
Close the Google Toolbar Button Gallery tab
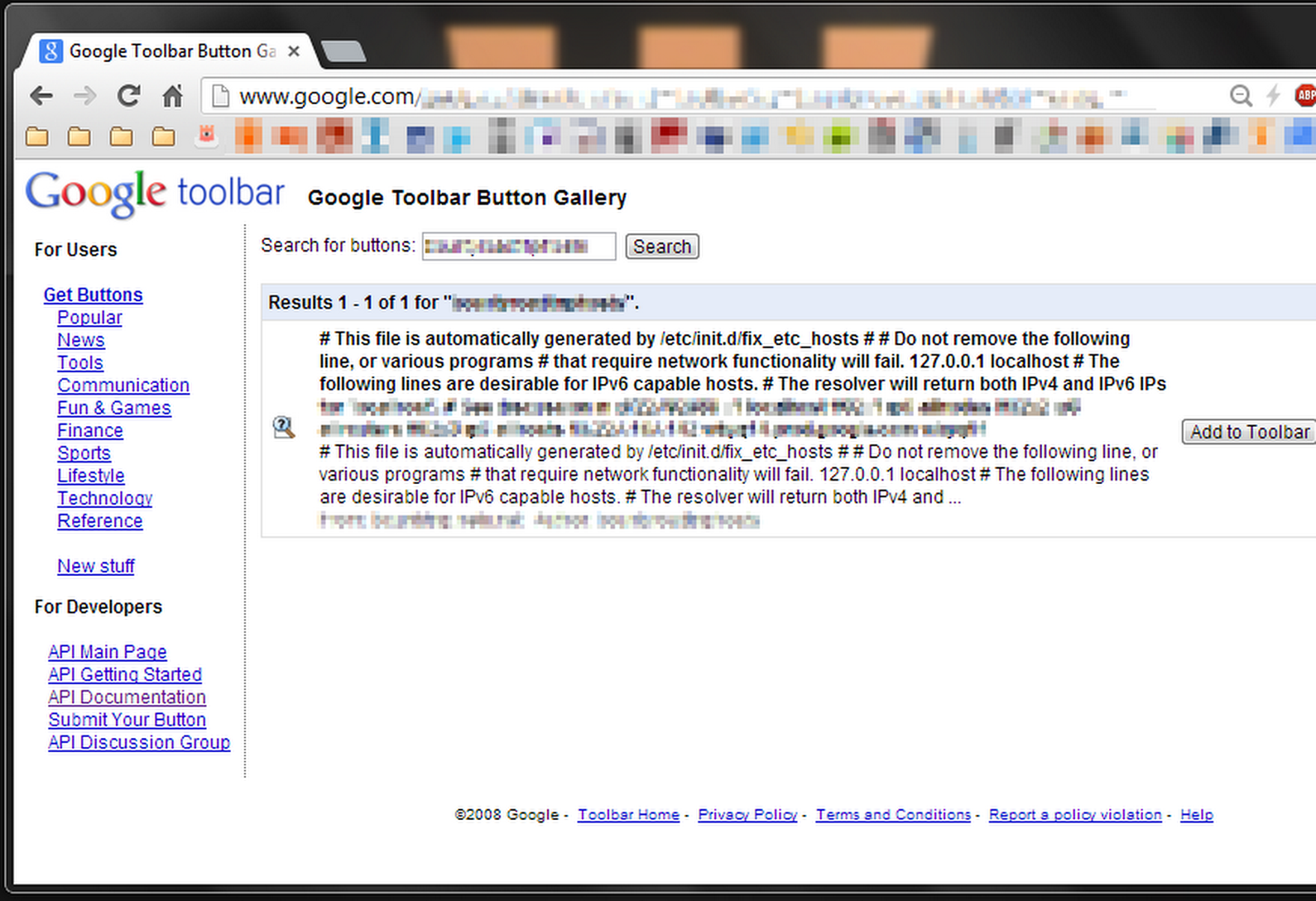(293, 51)
